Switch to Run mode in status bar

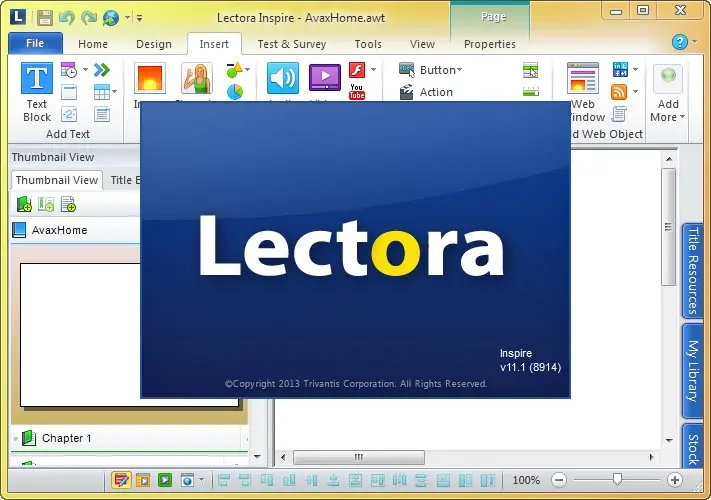pyautogui.click(x=143, y=480)
